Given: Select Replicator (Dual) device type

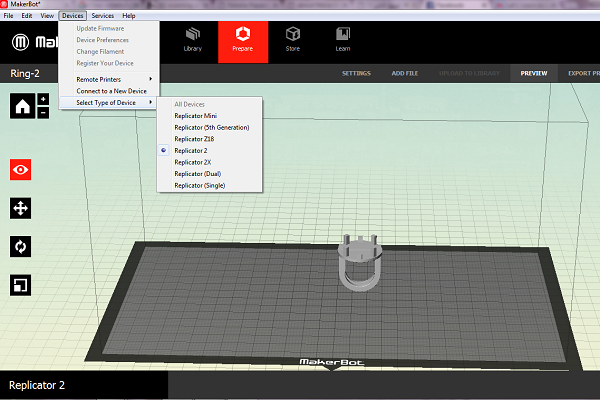Looking at the screenshot, I should coord(210,174).
